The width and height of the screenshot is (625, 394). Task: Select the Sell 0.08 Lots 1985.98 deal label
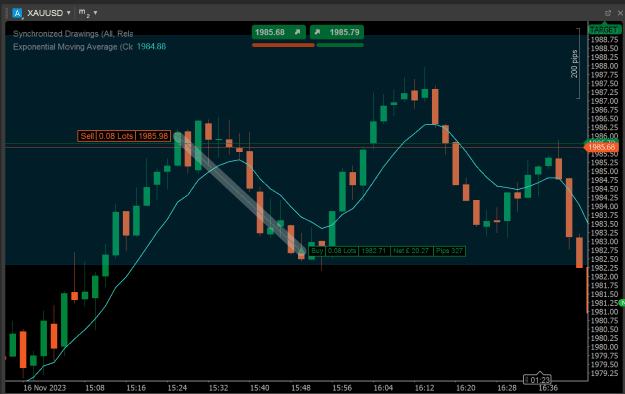[124, 136]
